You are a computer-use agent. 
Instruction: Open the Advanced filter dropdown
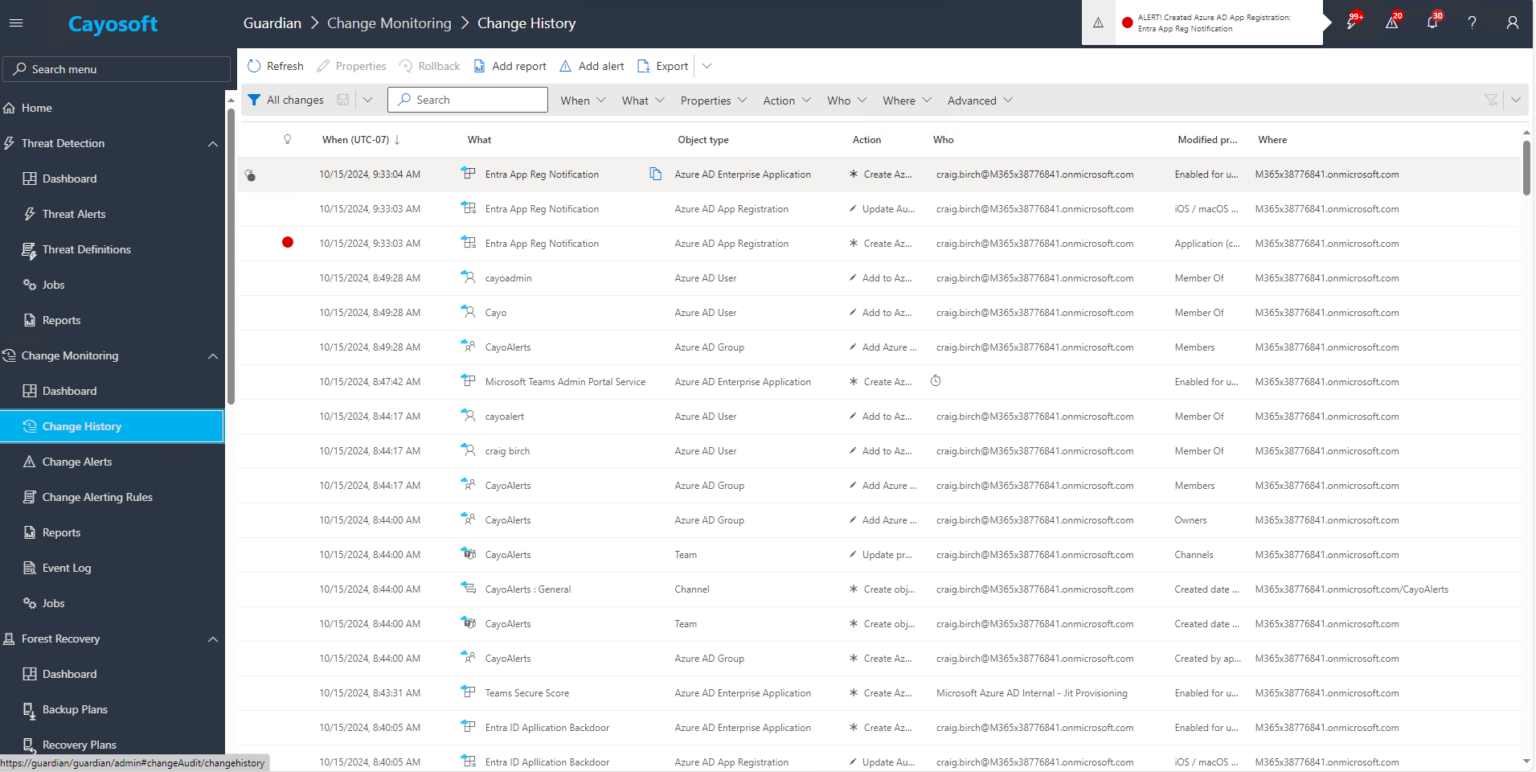[x=980, y=100]
